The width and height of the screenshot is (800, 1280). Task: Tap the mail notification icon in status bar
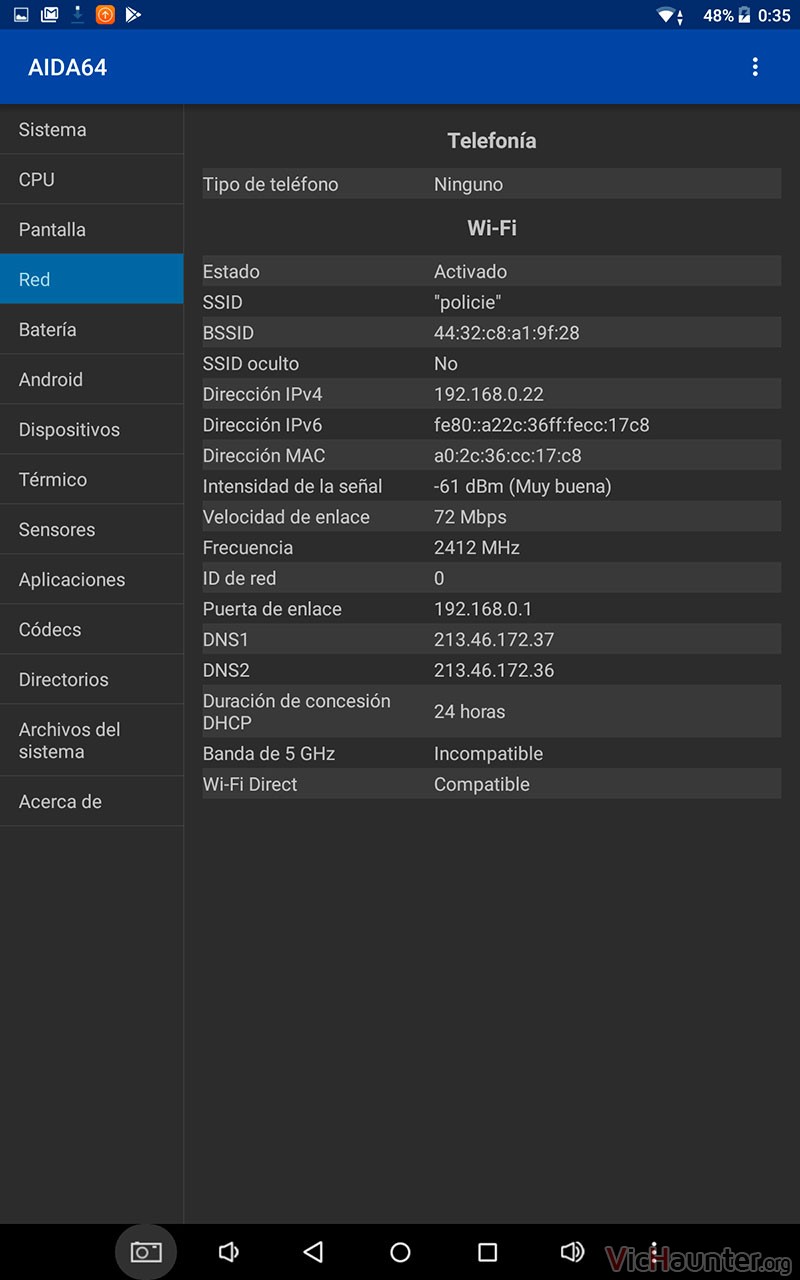tap(49, 15)
